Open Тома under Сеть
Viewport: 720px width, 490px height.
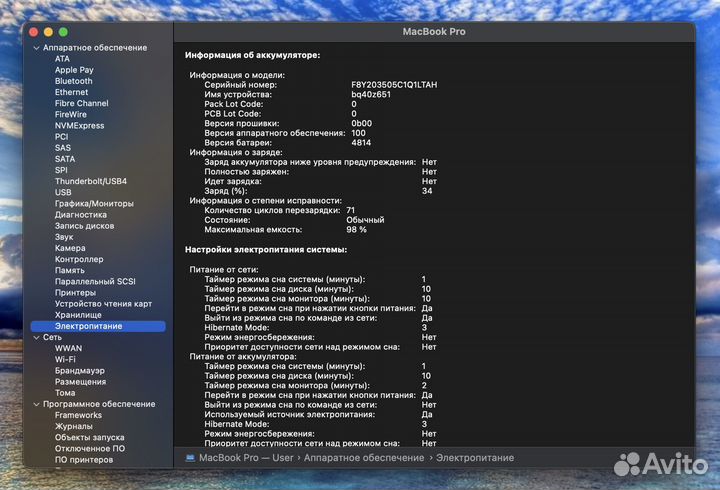65,393
